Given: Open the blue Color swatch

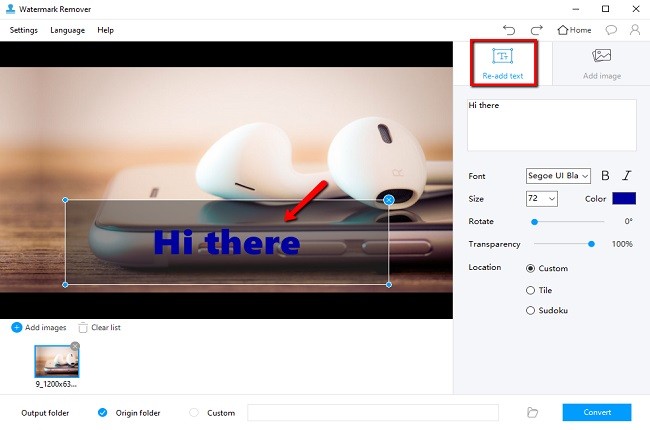Looking at the screenshot, I should click(x=624, y=199).
